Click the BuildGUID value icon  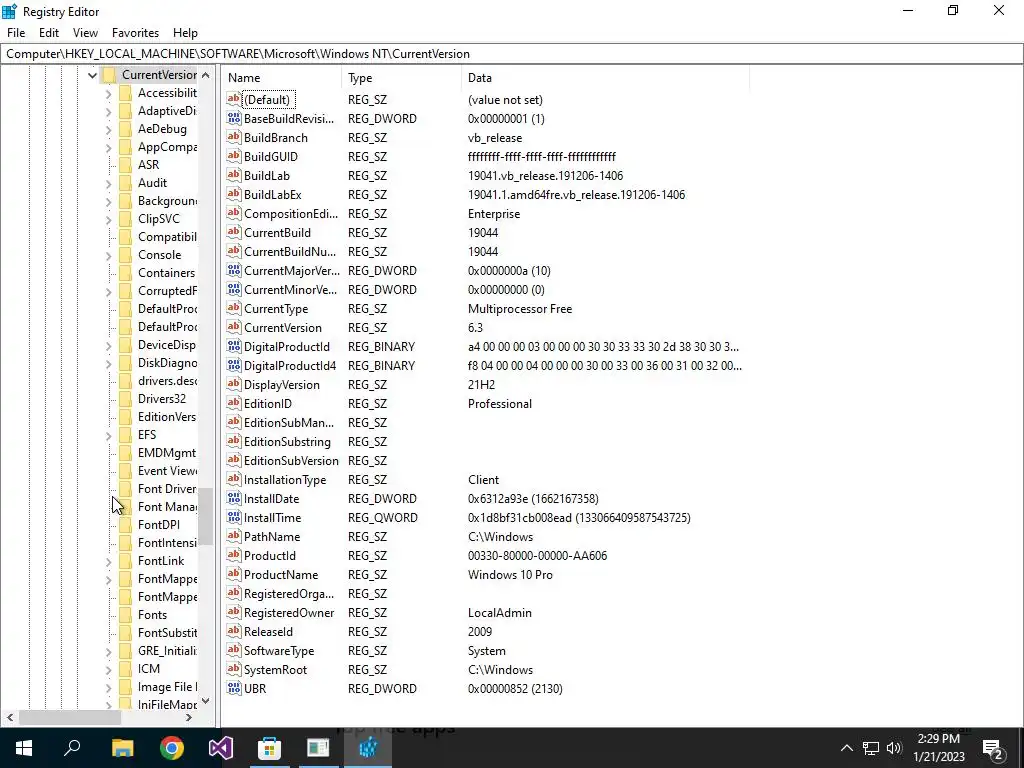234,156
